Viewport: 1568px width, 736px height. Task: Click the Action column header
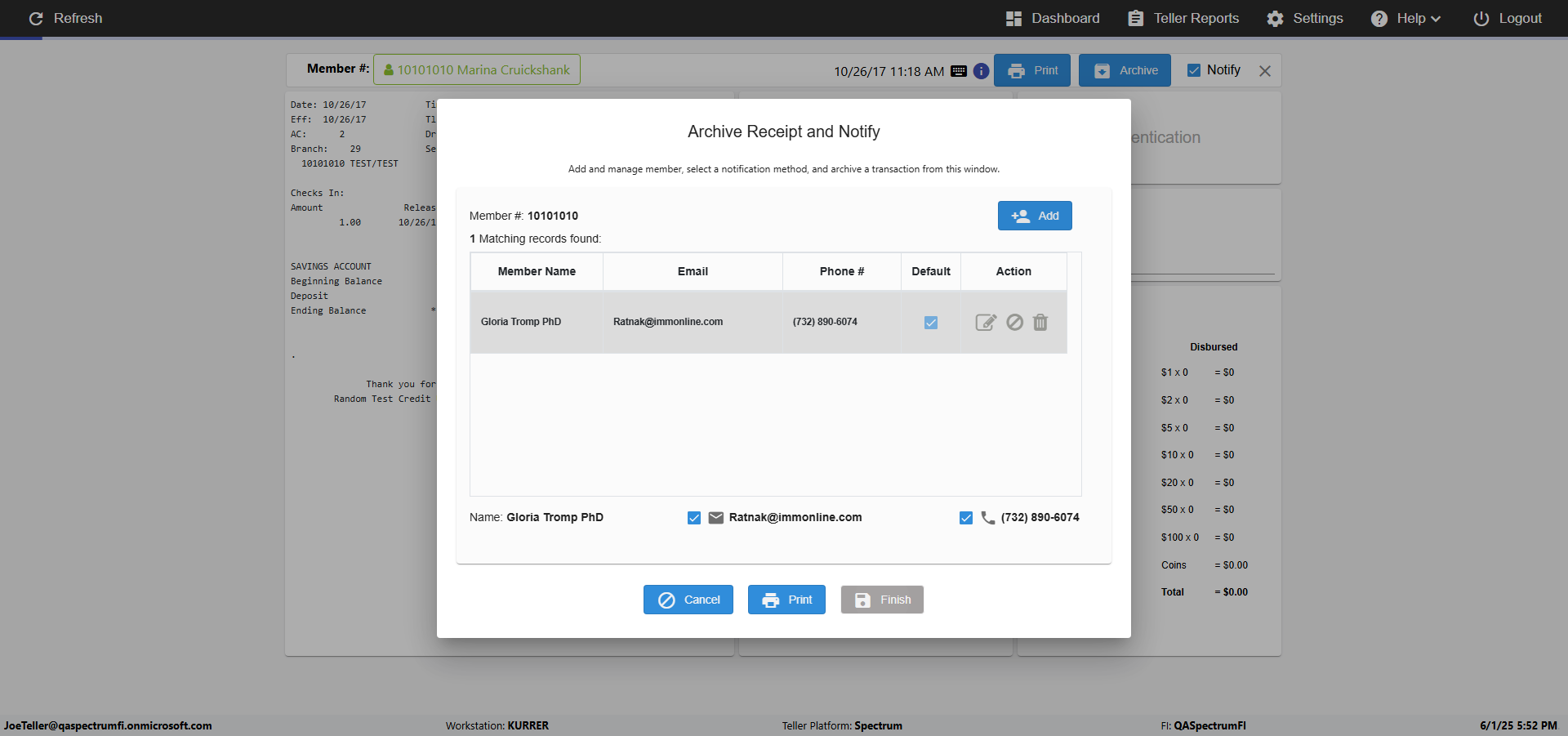1013,271
